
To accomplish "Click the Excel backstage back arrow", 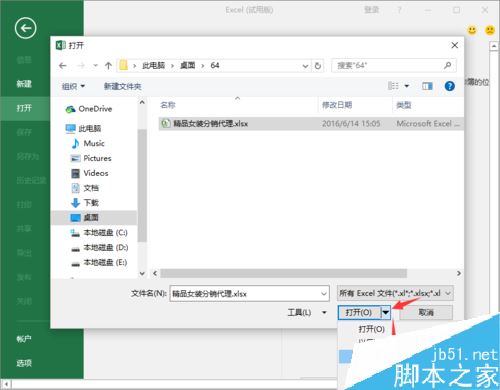I will [25, 28].
